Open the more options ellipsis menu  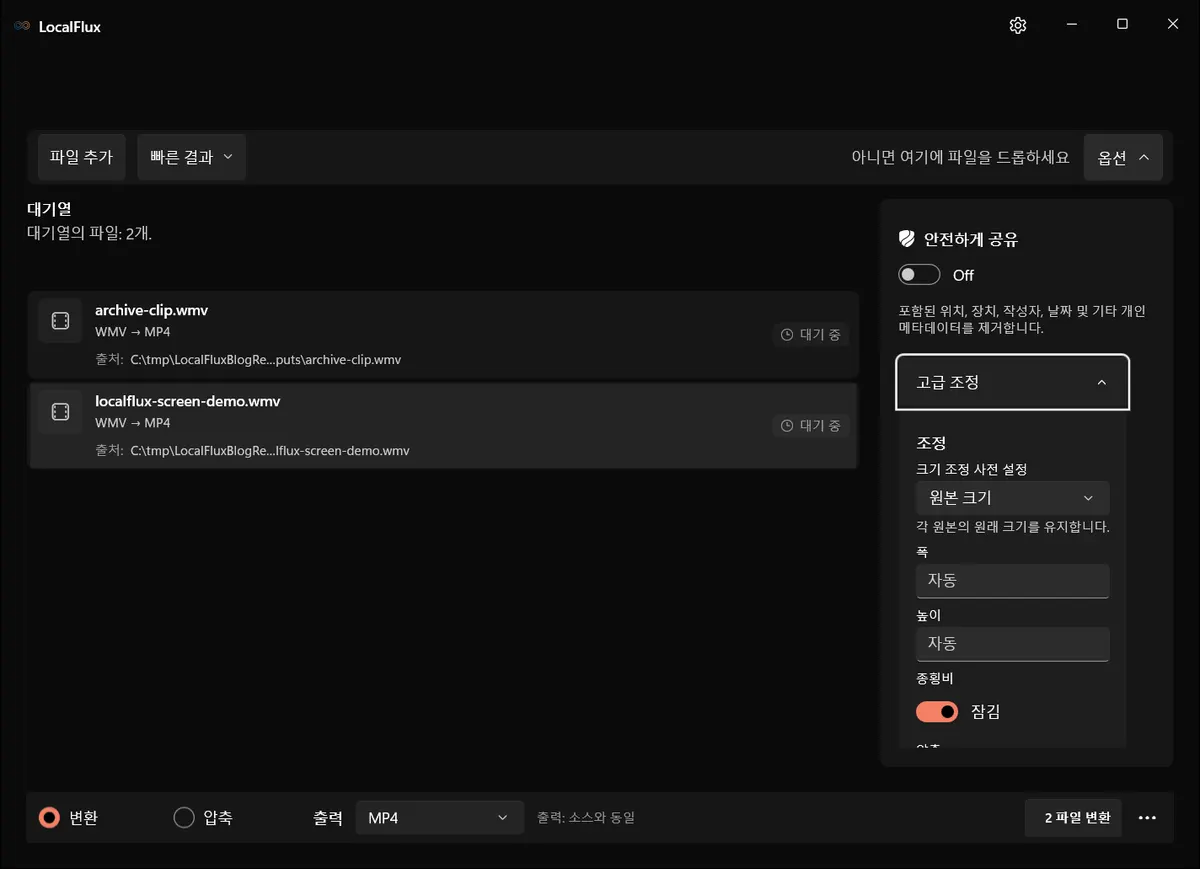pyautogui.click(x=1147, y=818)
